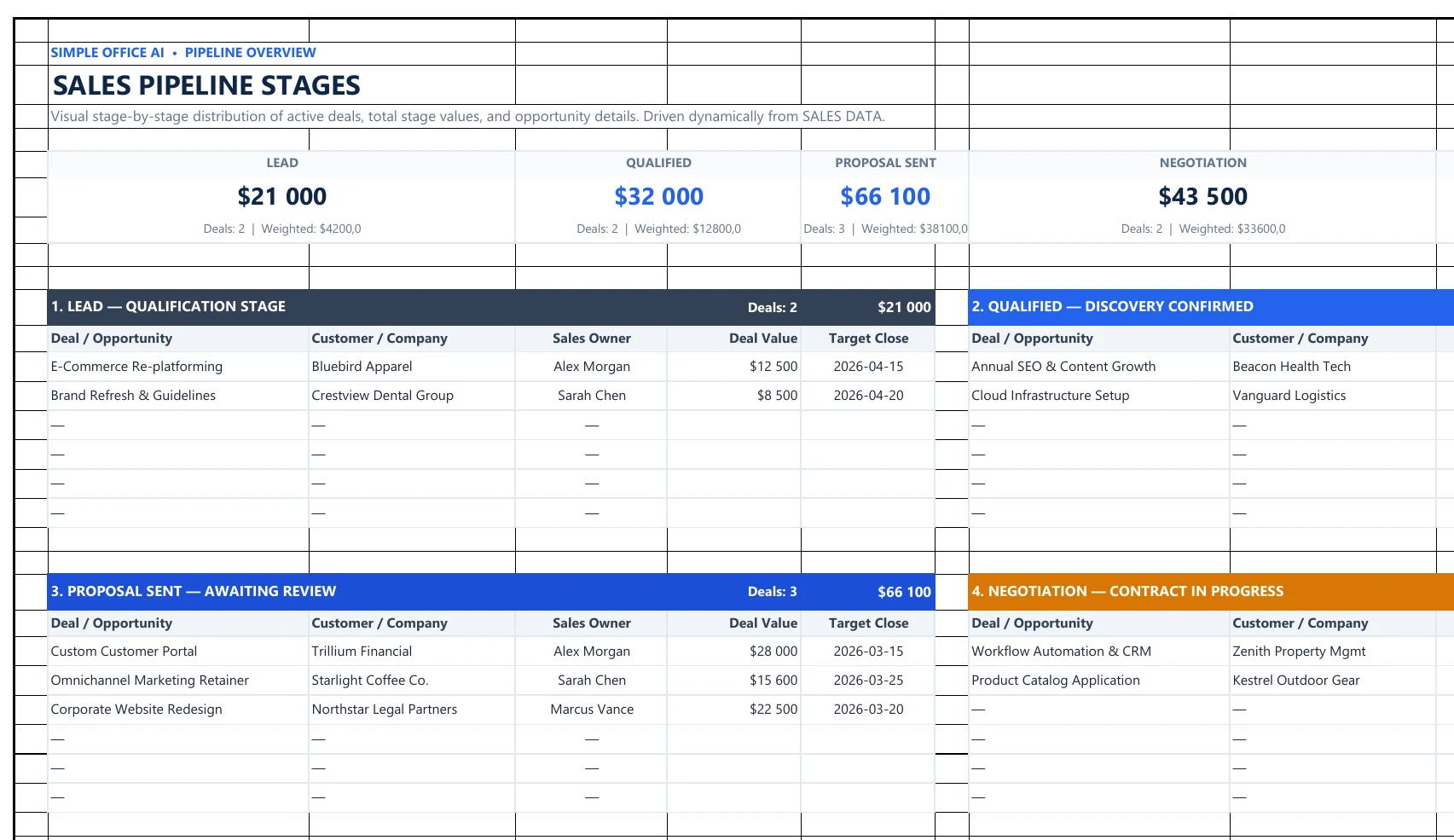Click the Marcus Vance sales owner cell
Viewport: 1454px width, 840px height.
[x=592, y=710]
